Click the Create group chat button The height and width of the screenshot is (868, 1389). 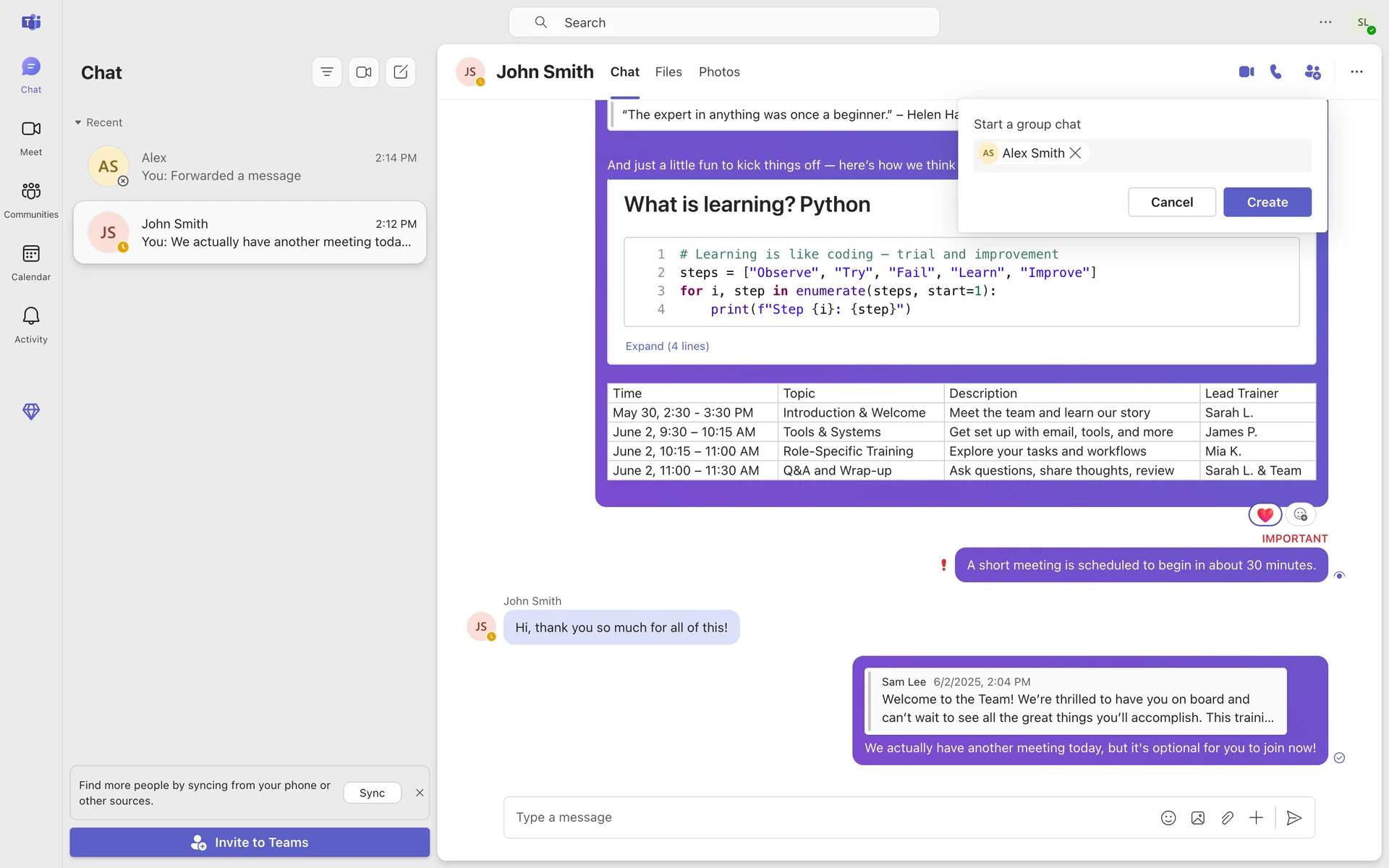coord(1267,202)
